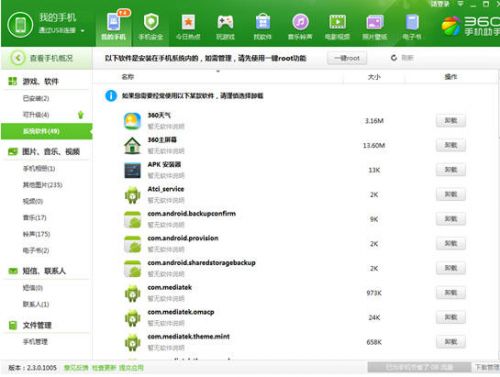
Task: Sort list by 名称 column header
Action: 128,77
